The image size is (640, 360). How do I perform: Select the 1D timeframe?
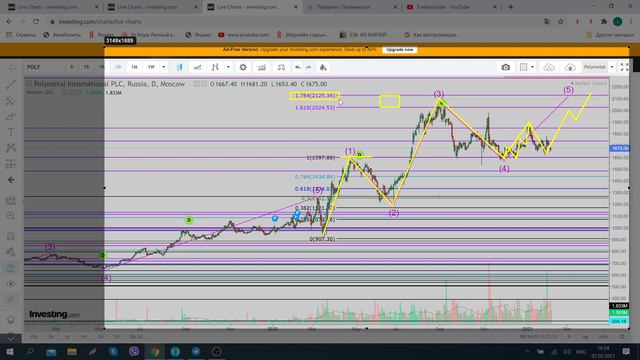tap(118, 67)
